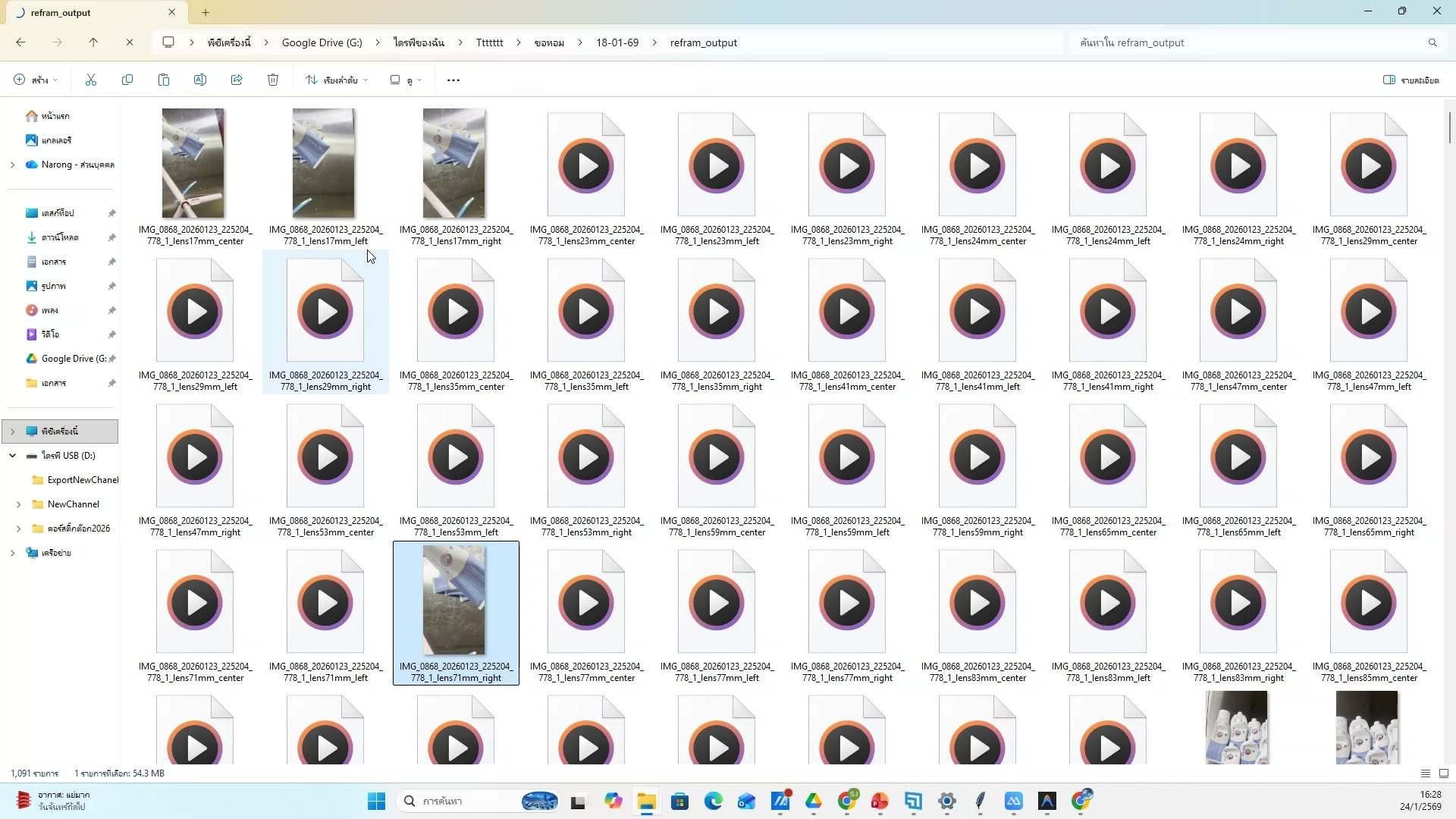Click the Paste clipboard icon
Viewport: 1456px width, 819px height.
164,80
